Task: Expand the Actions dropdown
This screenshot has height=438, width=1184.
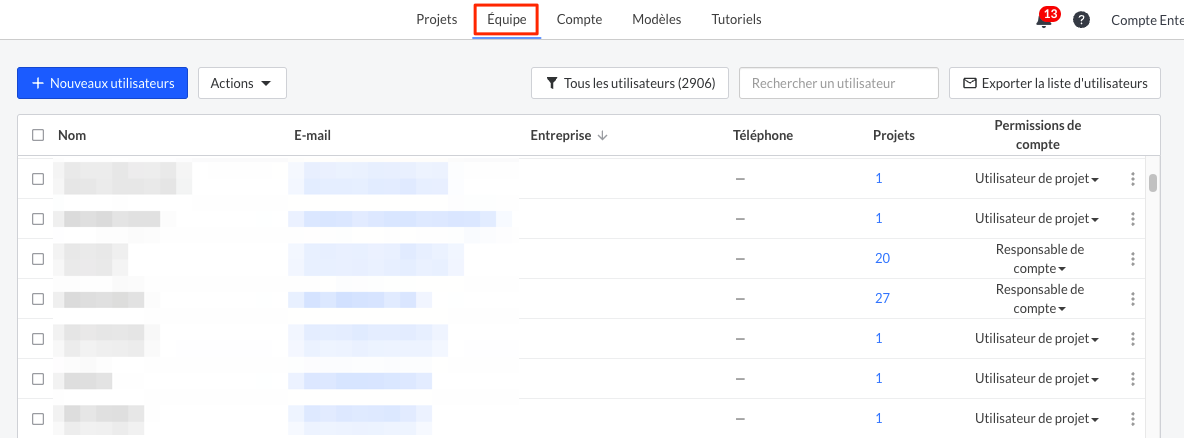Action: pyautogui.click(x=242, y=83)
